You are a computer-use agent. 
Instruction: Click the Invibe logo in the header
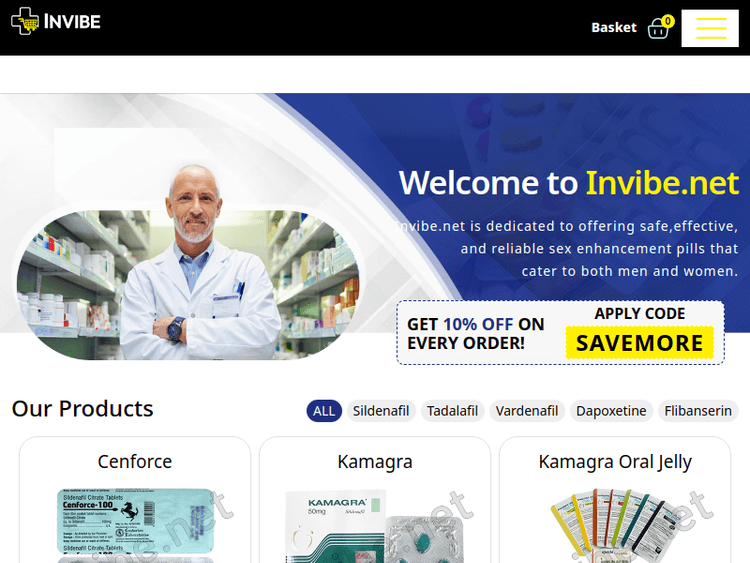[56, 21]
